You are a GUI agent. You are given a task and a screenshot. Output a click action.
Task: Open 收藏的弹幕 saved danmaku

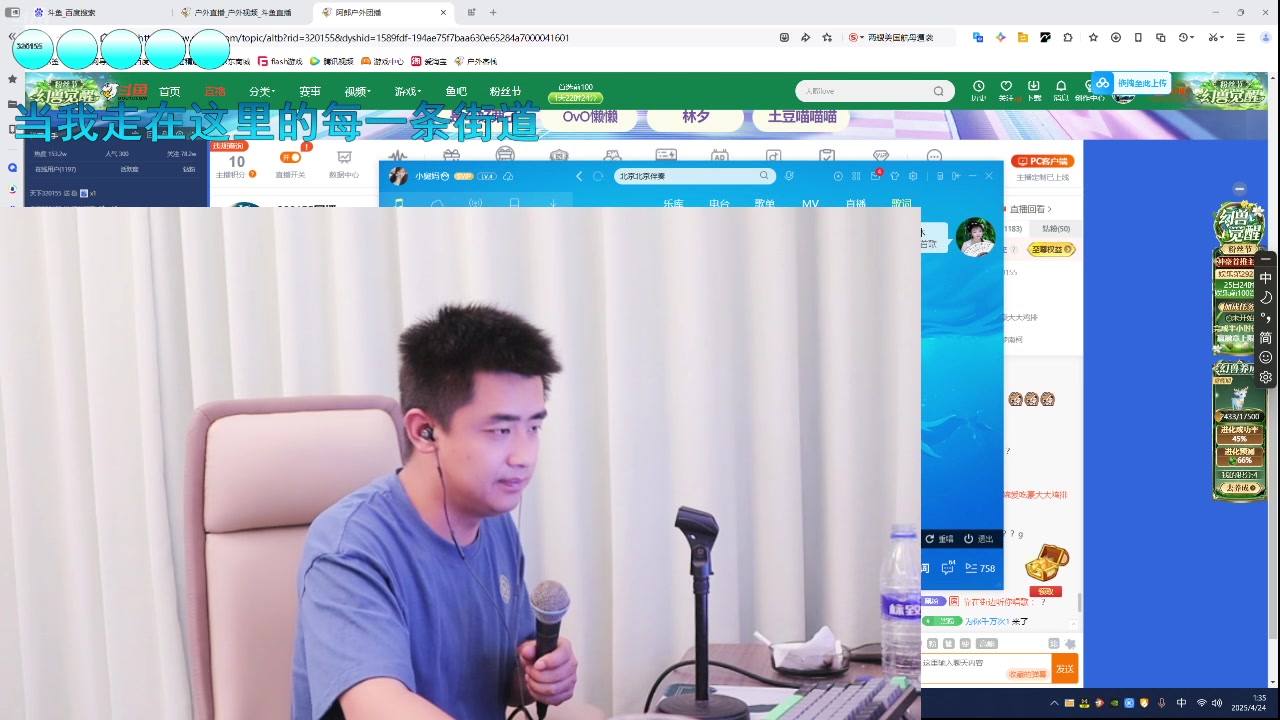(1027, 675)
